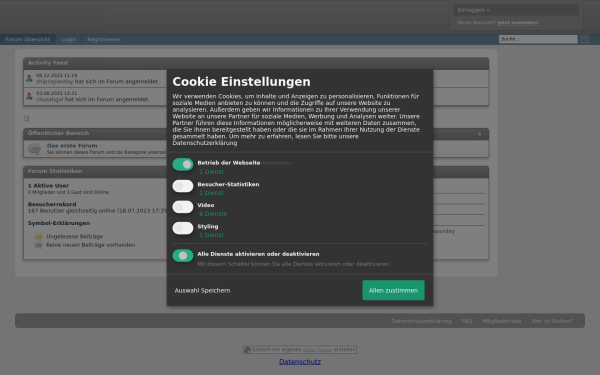Click the Allen zustimmen button
Viewport: 600px width, 375px height.
pyautogui.click(x=393, y=290)
